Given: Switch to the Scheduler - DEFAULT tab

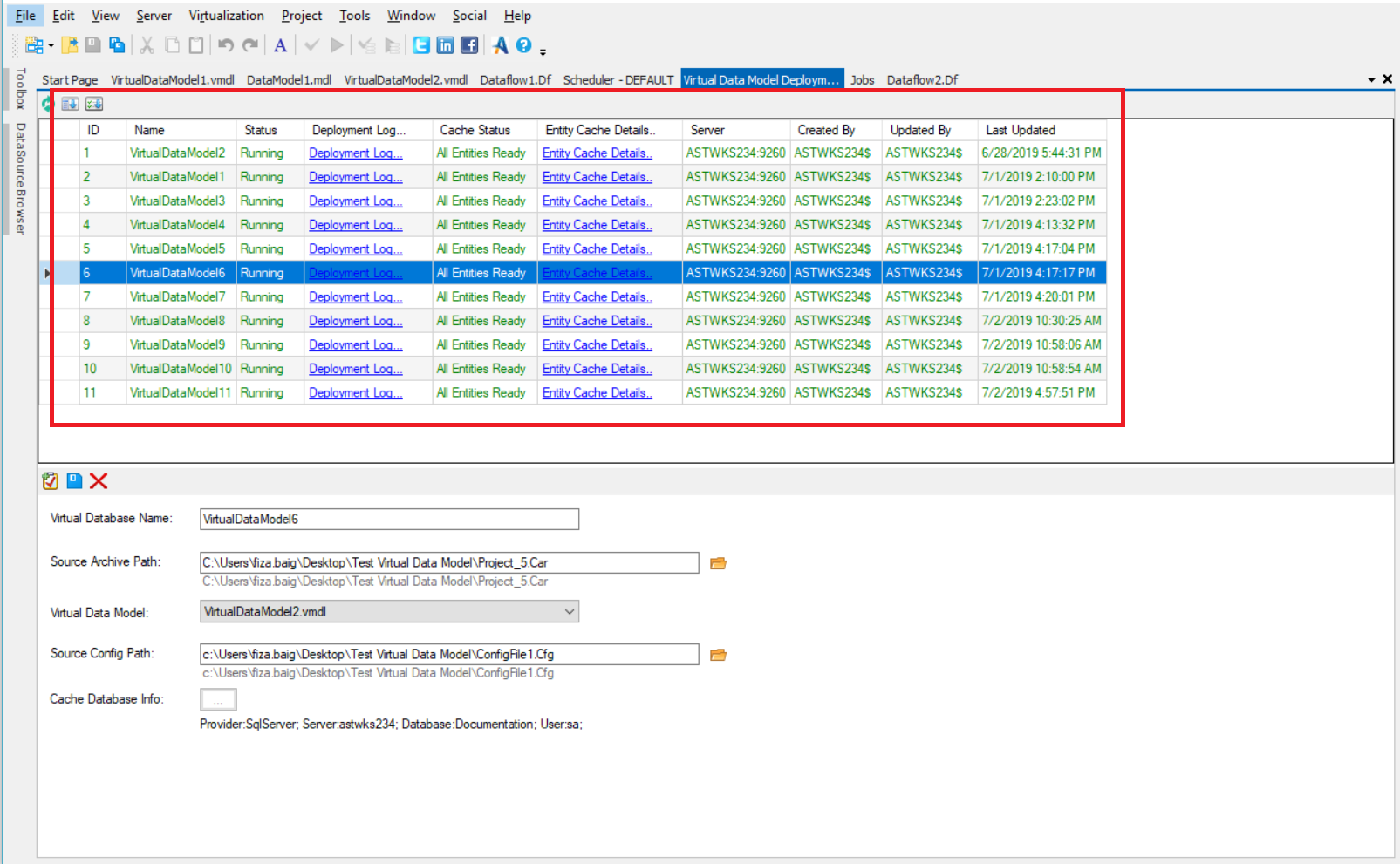Looking at the screenshot, I should (x=618, y=79).
